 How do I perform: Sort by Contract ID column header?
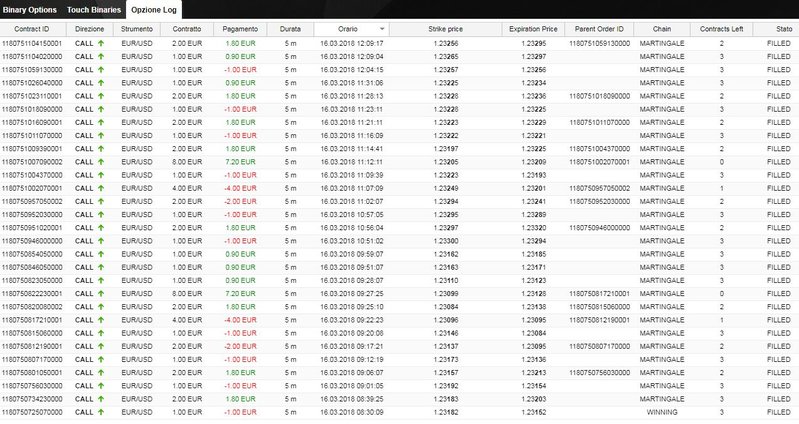coord(32,29)
